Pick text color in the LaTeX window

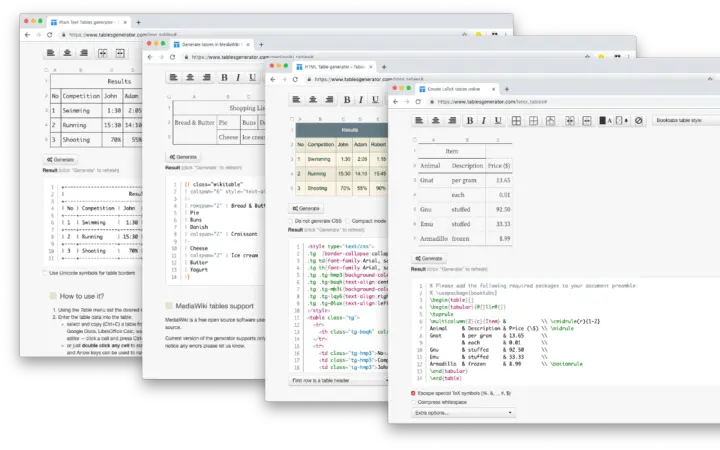[x=605, y=121]
